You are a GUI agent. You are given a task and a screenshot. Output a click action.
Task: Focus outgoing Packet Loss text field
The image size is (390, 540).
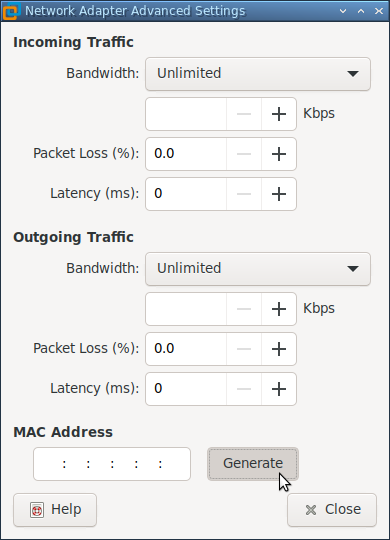pyautogui.click(x=186, y=349)
